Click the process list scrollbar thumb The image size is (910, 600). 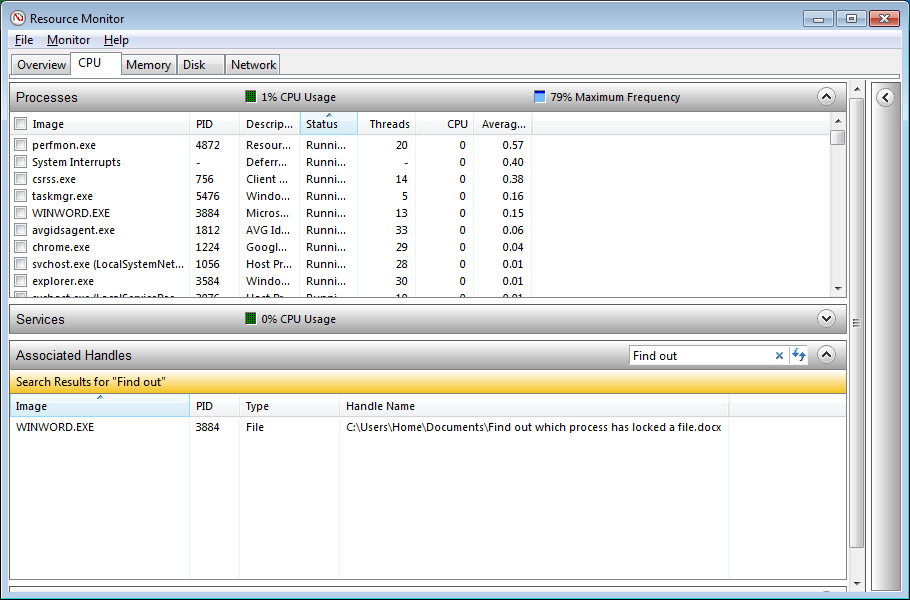click(x=837, y=138)
